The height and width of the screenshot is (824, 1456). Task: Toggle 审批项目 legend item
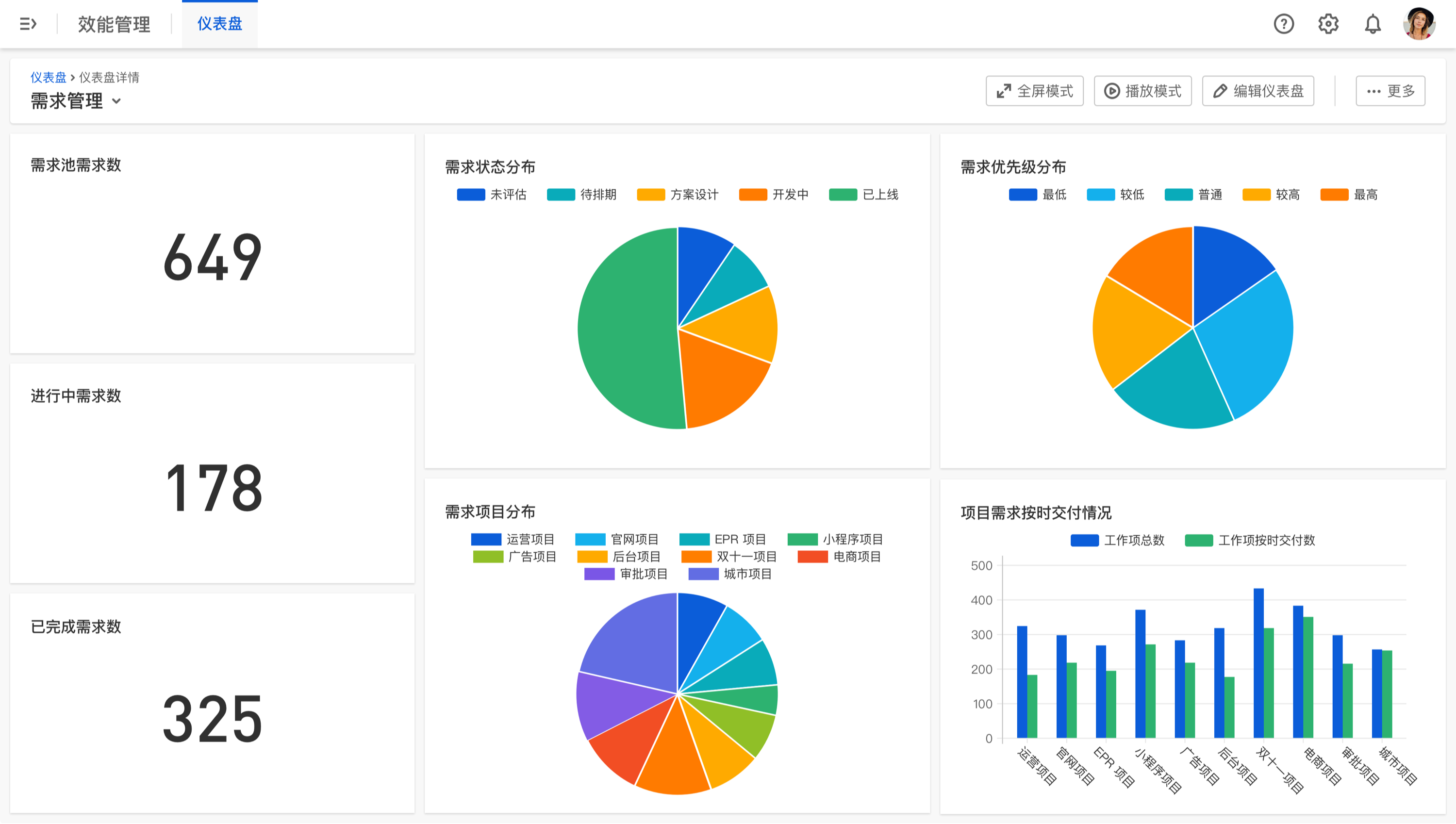coord(626,575)
